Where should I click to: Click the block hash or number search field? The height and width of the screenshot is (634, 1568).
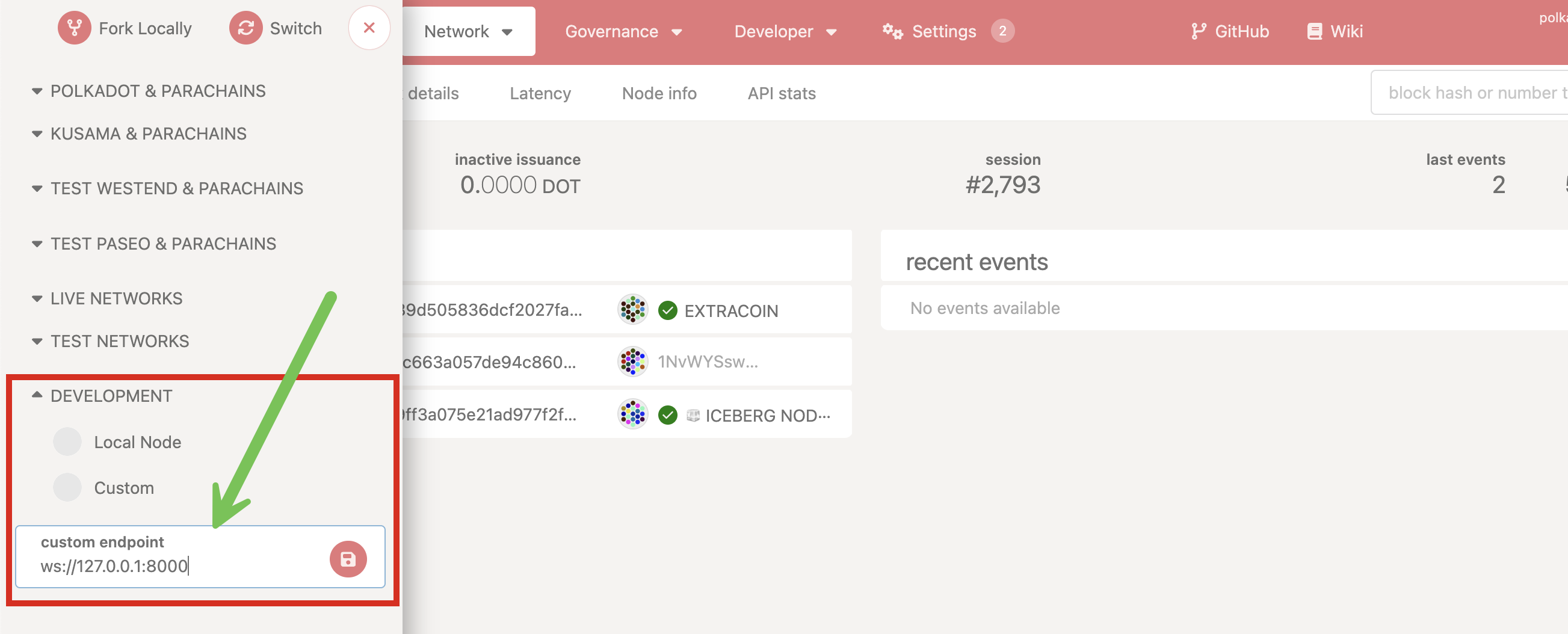point(1473,93)
